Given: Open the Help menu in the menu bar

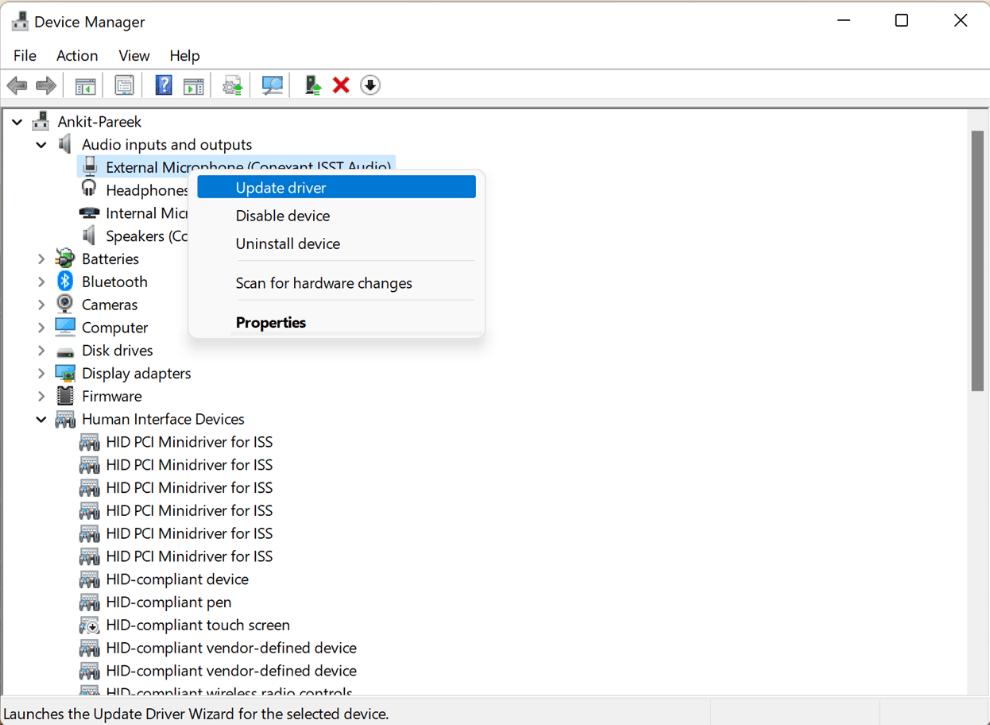Looking at the screenshot, I should [x=184, y=56].
